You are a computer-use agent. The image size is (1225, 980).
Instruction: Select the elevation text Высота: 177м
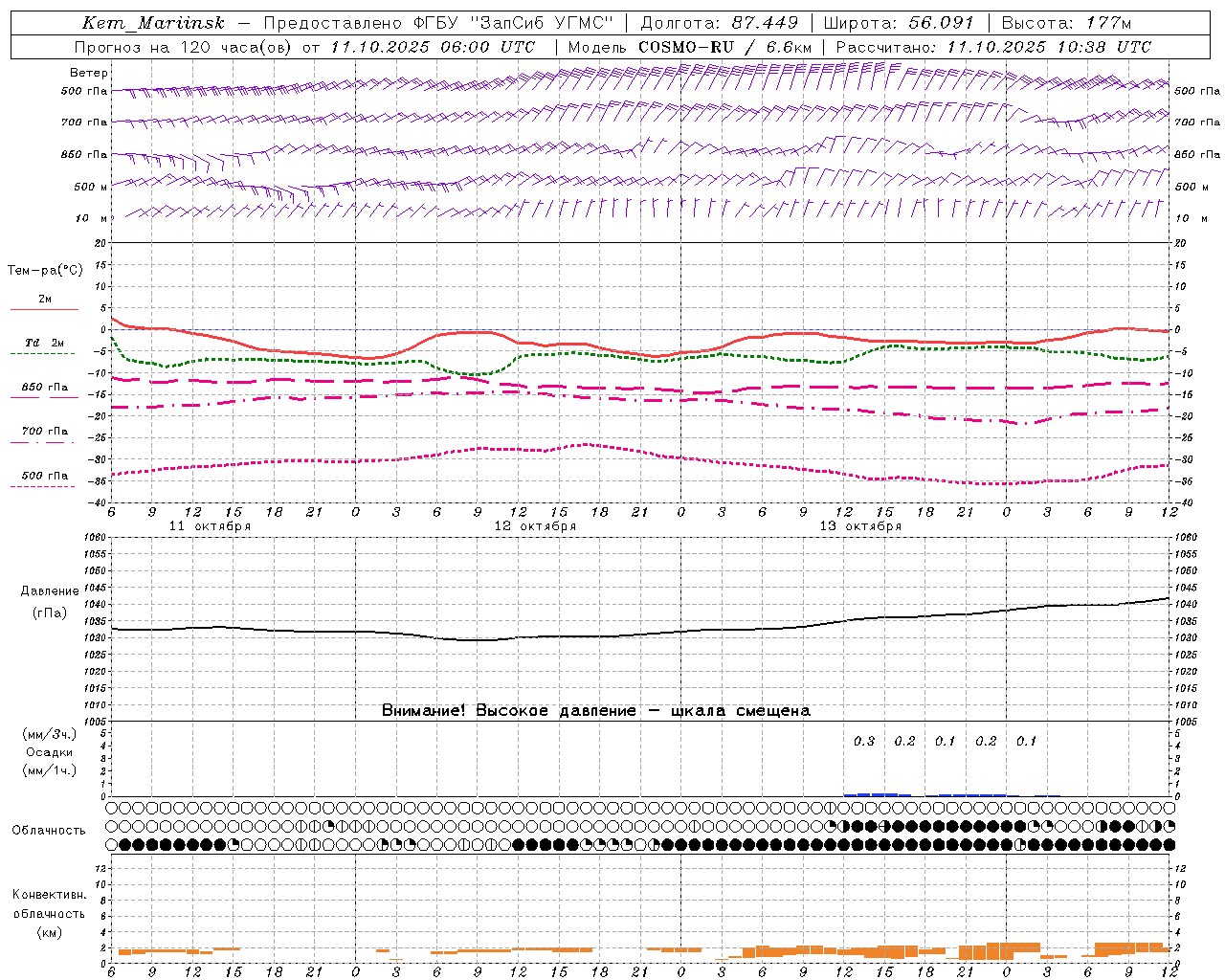[1065, 23]
